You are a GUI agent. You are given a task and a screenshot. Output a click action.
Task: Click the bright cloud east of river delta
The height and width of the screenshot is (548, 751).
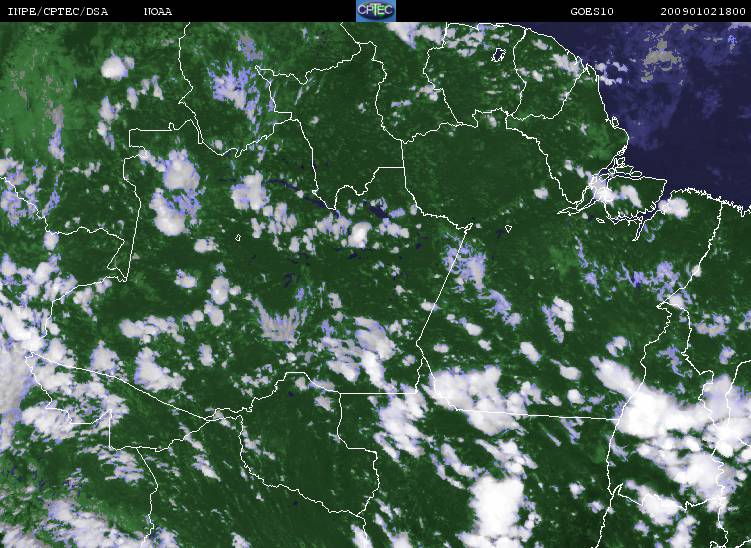pyautogui.click(x=675, y=207)
